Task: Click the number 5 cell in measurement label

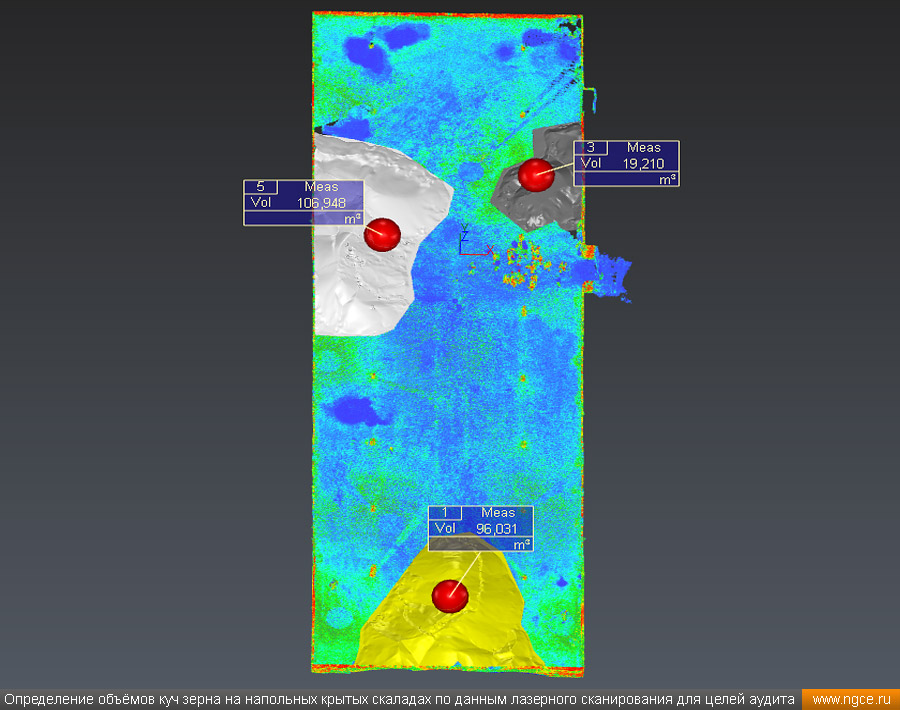Action: pyautogui.click(x=260, y=187)
